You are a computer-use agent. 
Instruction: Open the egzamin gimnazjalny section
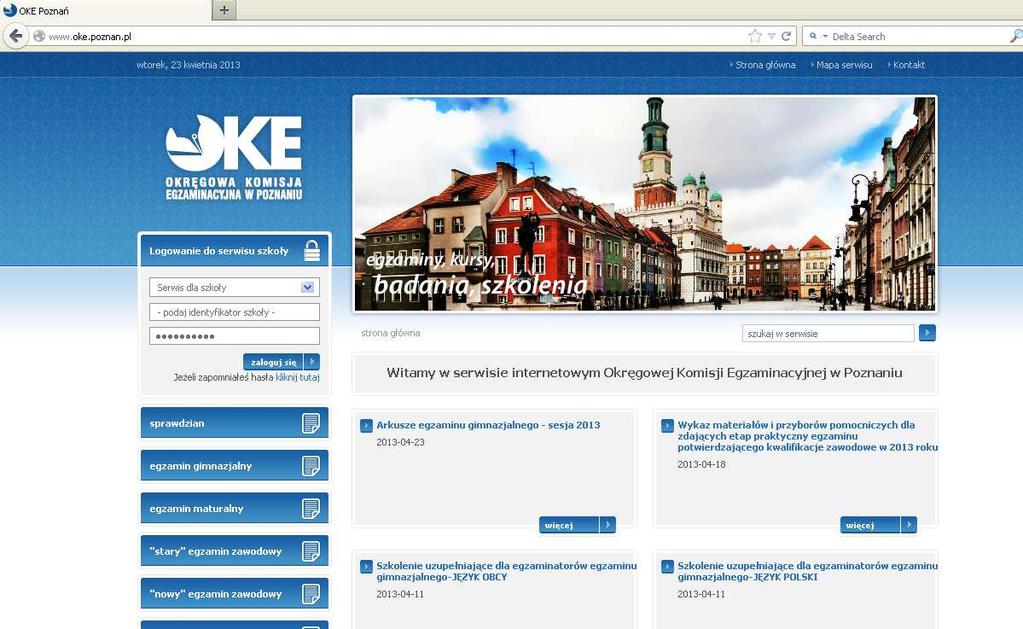click(x=234, y=465)
